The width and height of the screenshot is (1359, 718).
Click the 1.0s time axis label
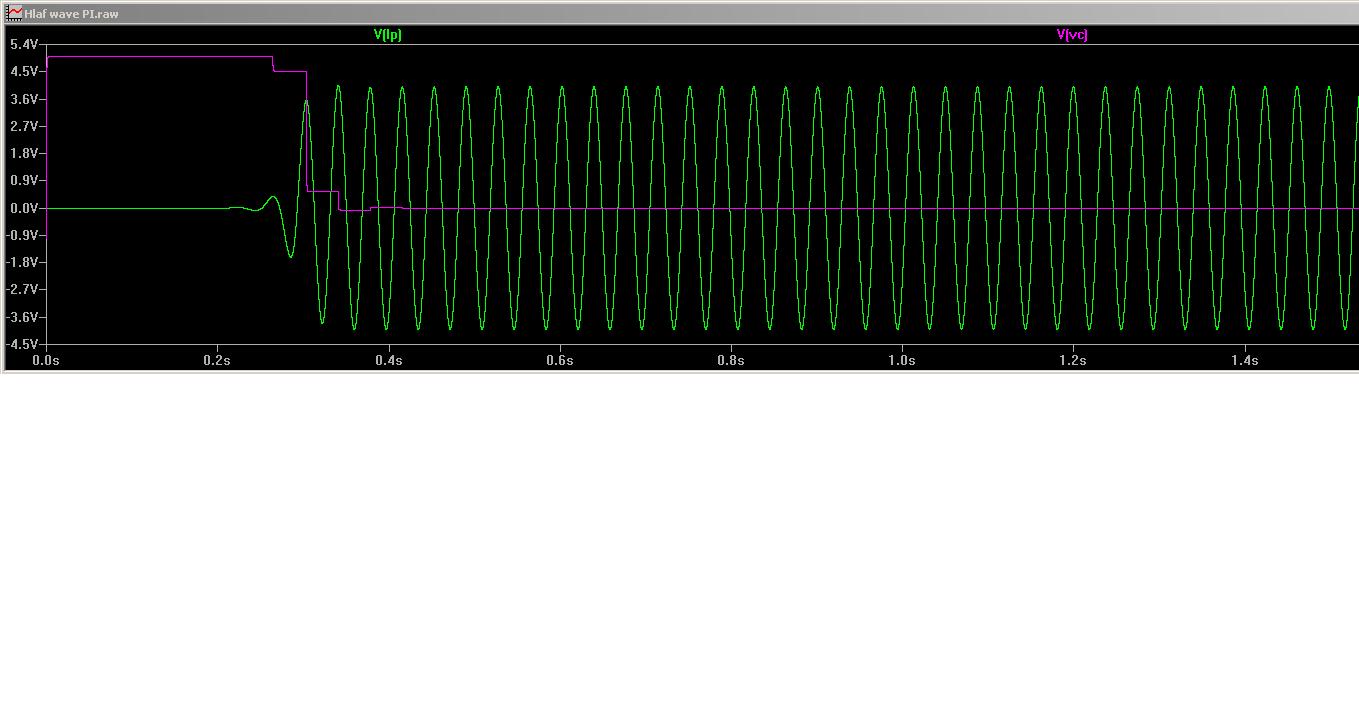[902, 360]
